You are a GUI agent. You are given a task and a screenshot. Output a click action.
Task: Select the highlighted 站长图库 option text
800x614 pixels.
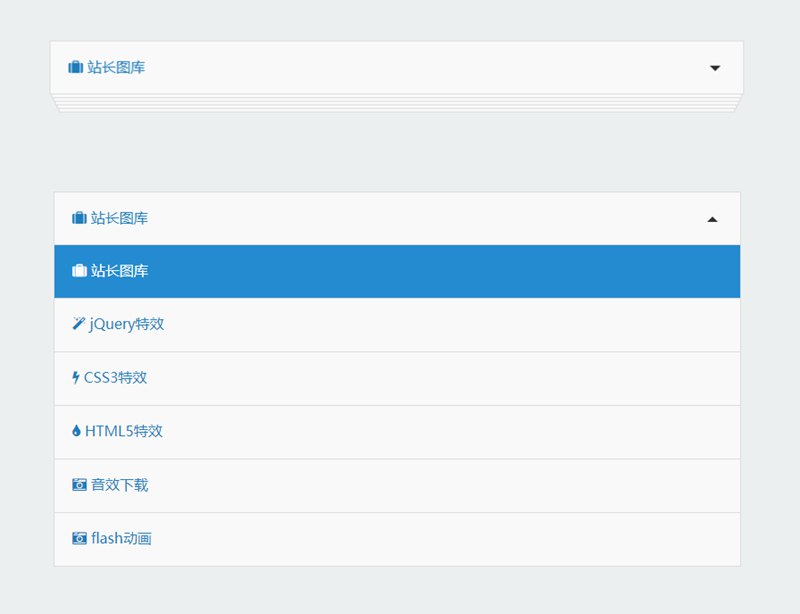[x=120, y=271]
